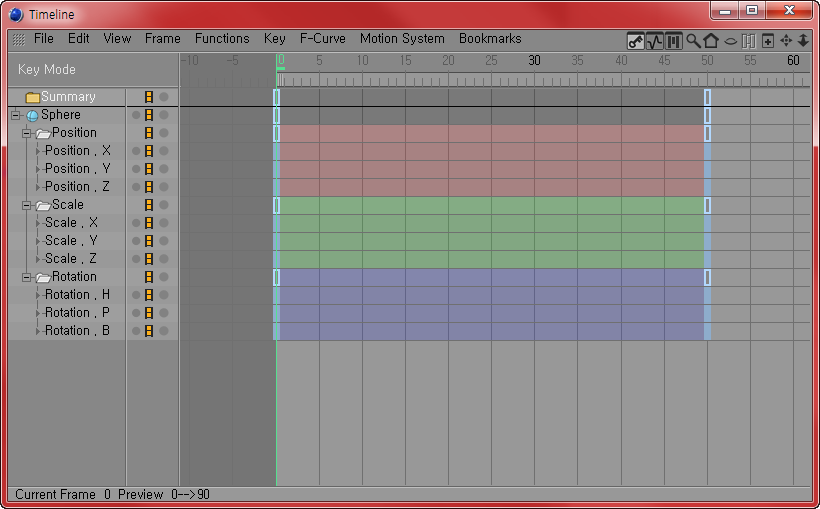820x509 pixels.
Task: Toggle left dot in Position . Y row
Action: click(136, 169)
